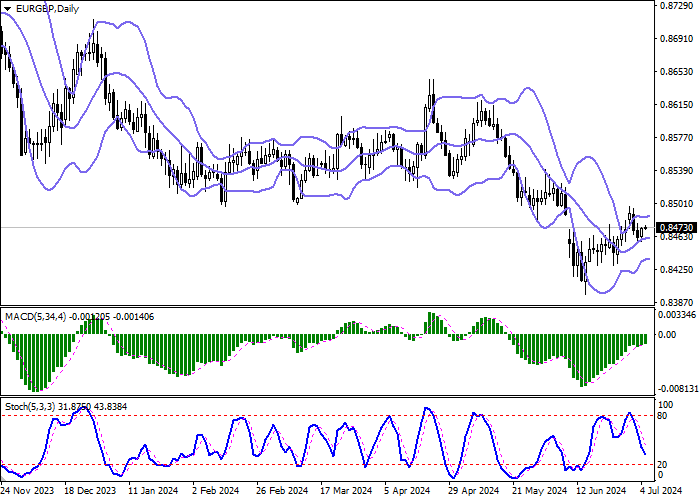Select price level 0.85010 on the scale
Image resolution: width=700 pixels, height=500 pixels.
pyautogui.click(x=676, y=204)
